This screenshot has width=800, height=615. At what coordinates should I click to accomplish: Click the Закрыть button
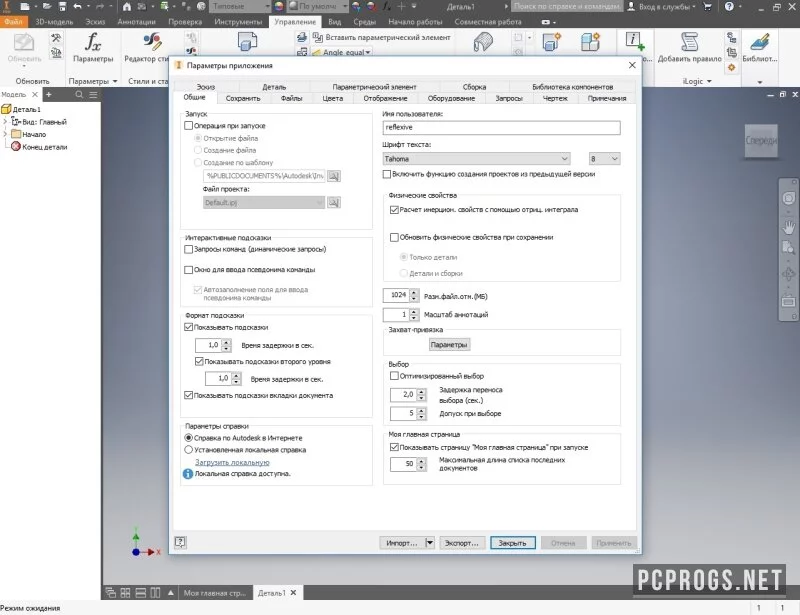tap(512, 543)
